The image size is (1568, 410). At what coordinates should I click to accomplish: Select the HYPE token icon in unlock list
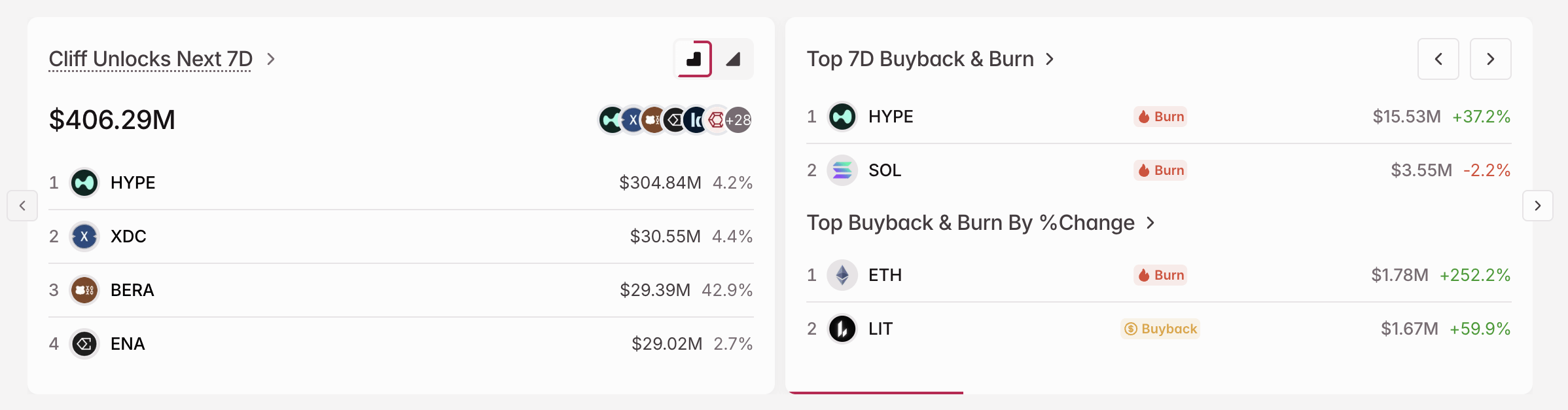[x=84, y=183]
